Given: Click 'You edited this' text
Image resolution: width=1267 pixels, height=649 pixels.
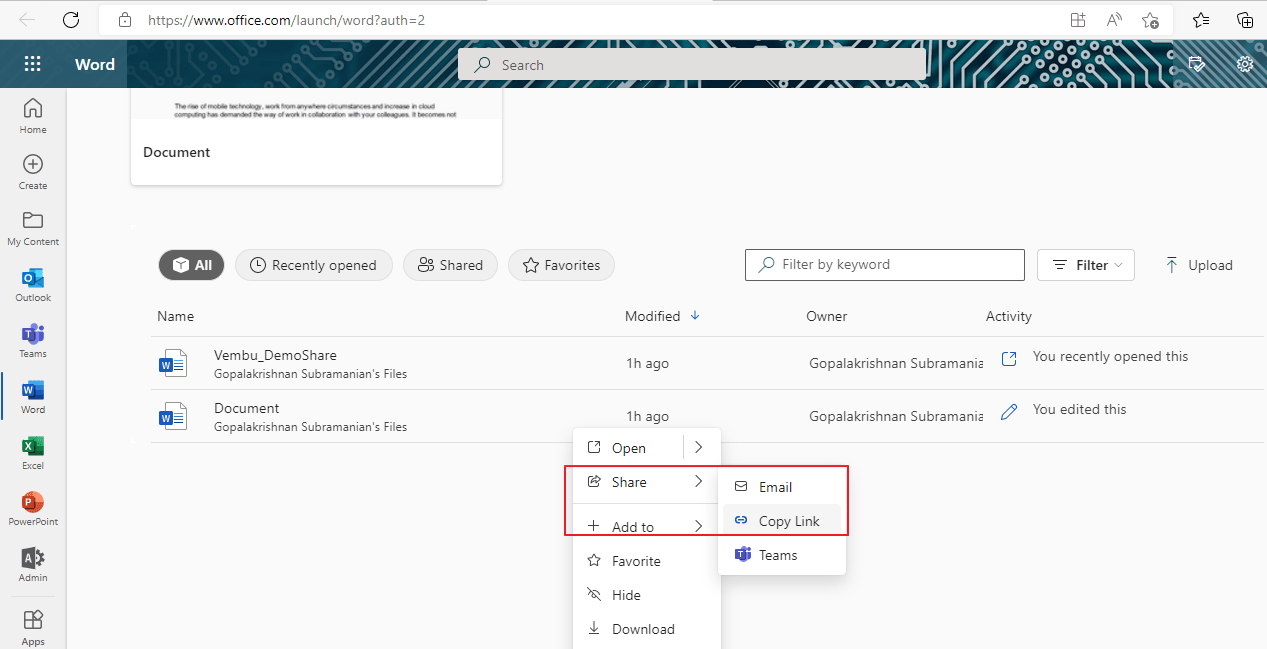Looking at the screenshot, I should pyautogui.click(x=1080, y=409).
